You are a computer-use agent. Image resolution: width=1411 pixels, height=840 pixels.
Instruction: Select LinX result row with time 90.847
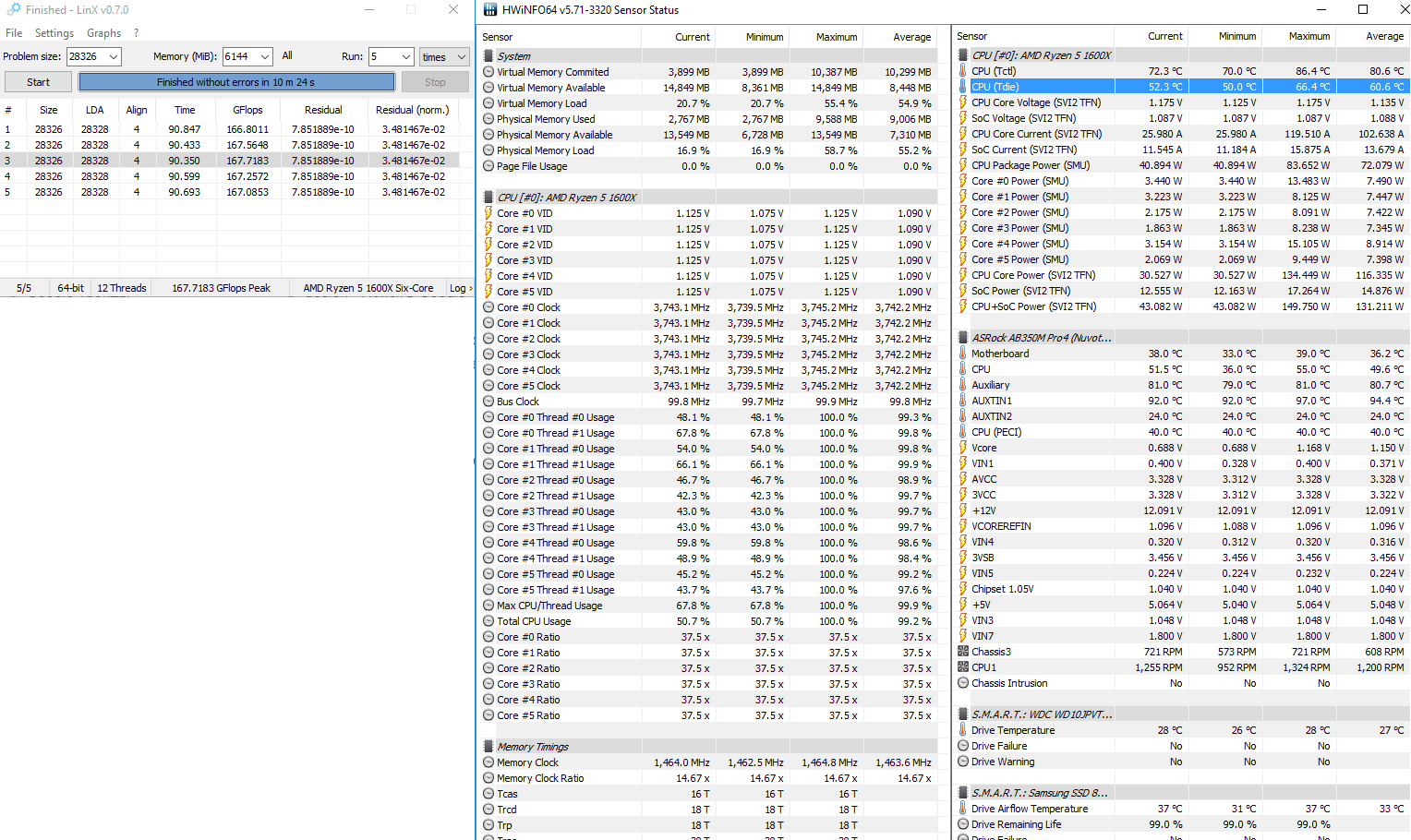[229, 129]
